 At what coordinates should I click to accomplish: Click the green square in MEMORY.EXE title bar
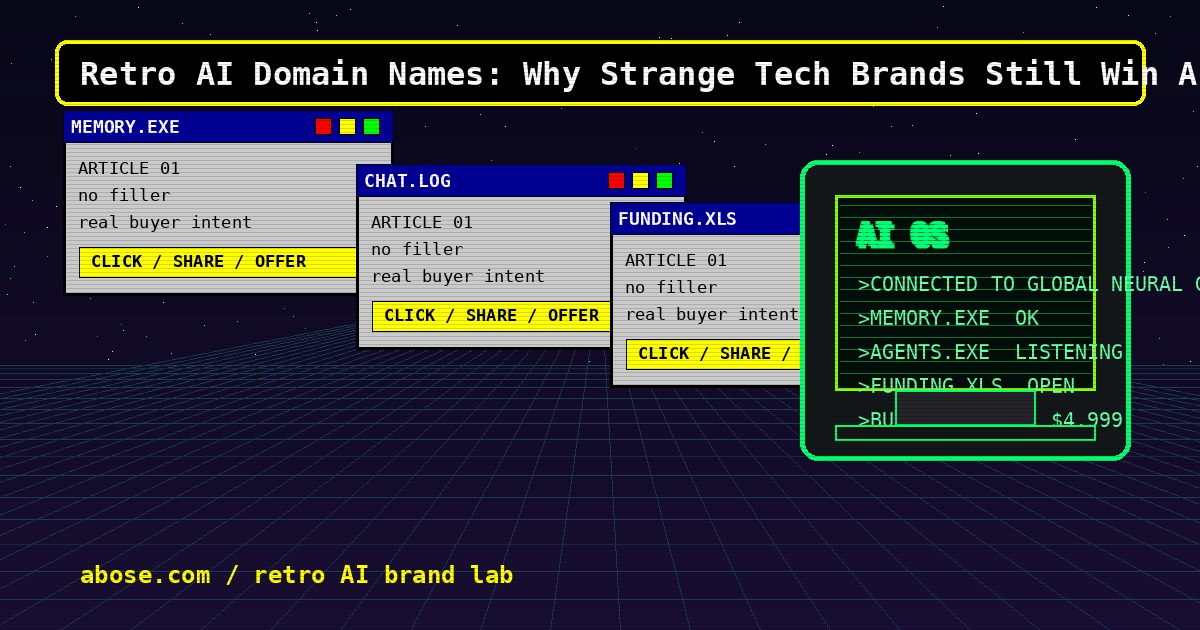(371, 126)
